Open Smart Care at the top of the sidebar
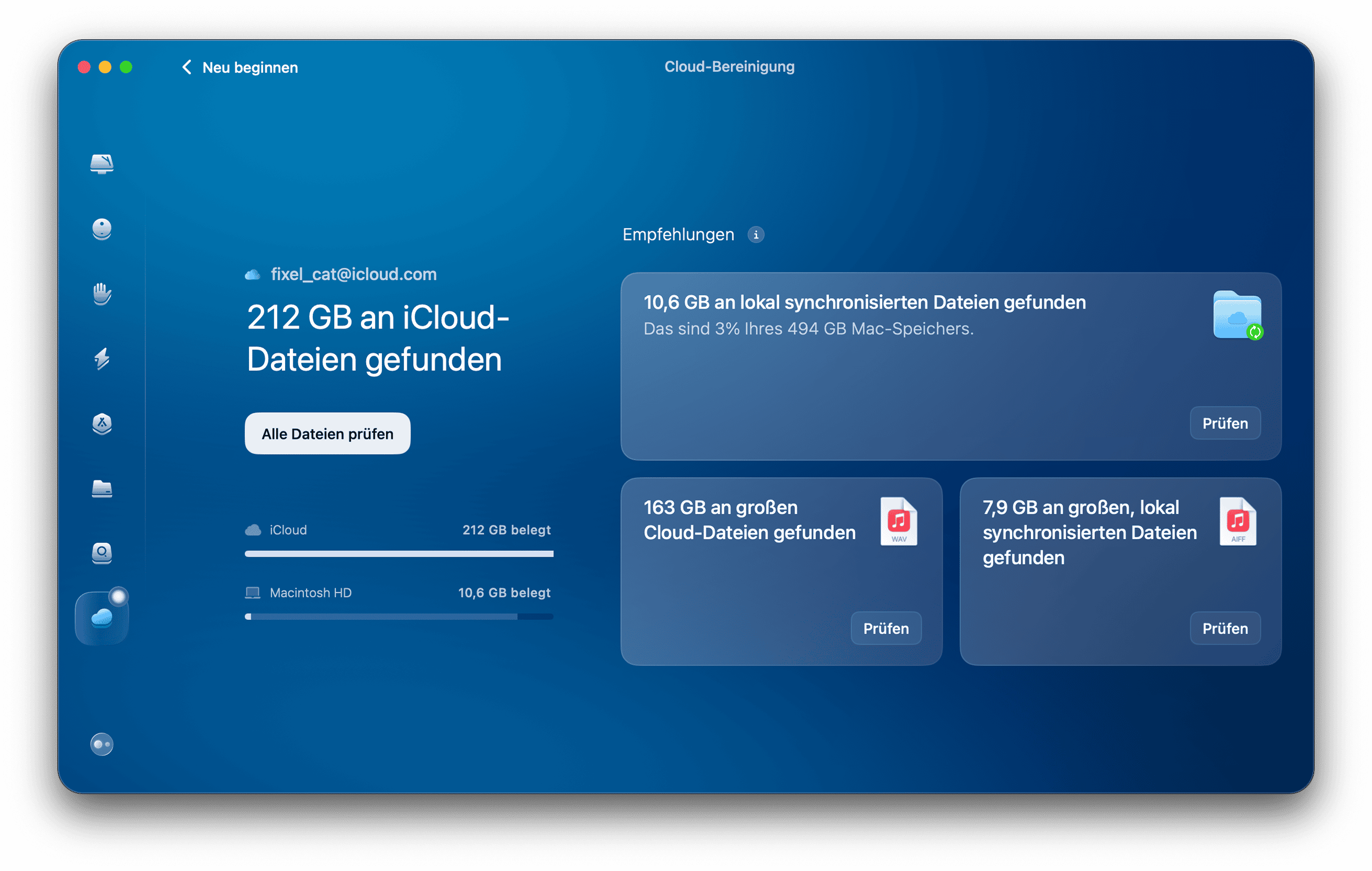The image size is (1372, 871). [101, 164]
